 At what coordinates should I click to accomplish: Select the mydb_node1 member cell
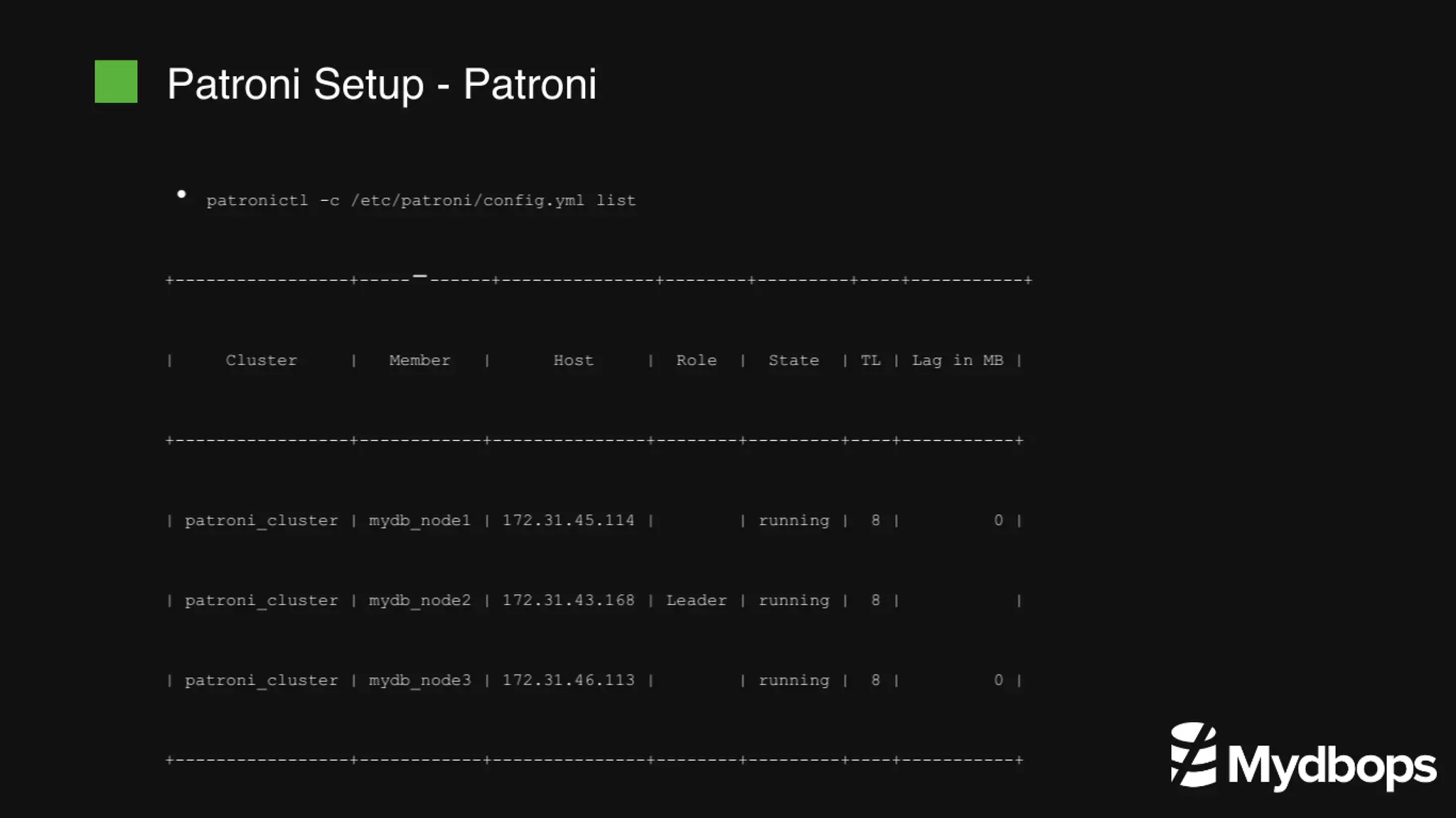point(419,521)
